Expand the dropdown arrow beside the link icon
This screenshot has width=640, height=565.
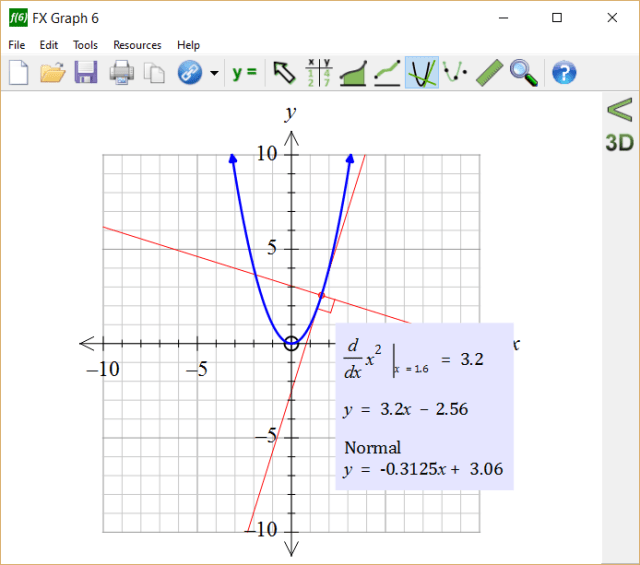tap(214, 73)
